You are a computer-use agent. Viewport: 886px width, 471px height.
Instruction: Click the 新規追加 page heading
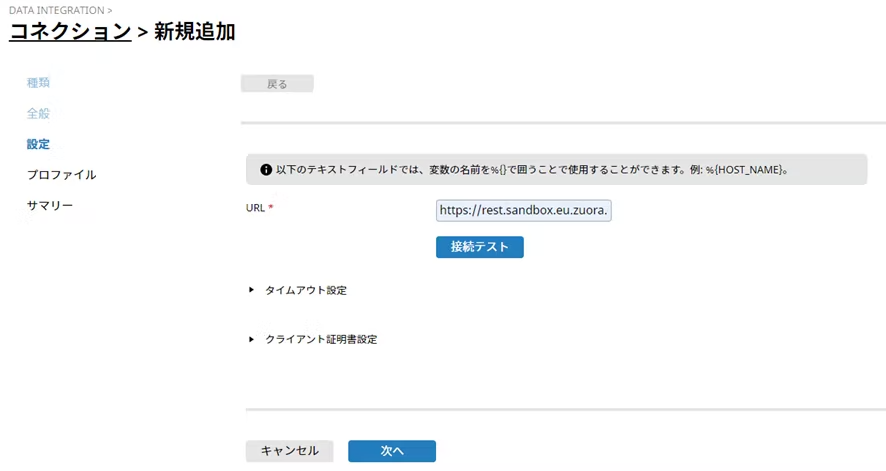point(194,31)
